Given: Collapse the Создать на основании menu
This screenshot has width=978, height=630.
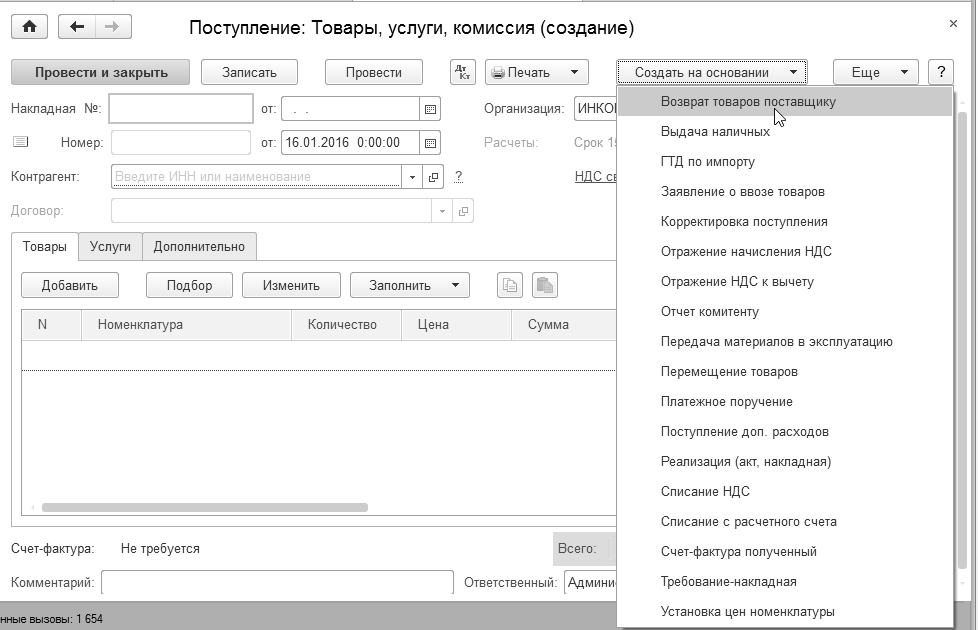Looking at the screenshot, I should 712,72.
